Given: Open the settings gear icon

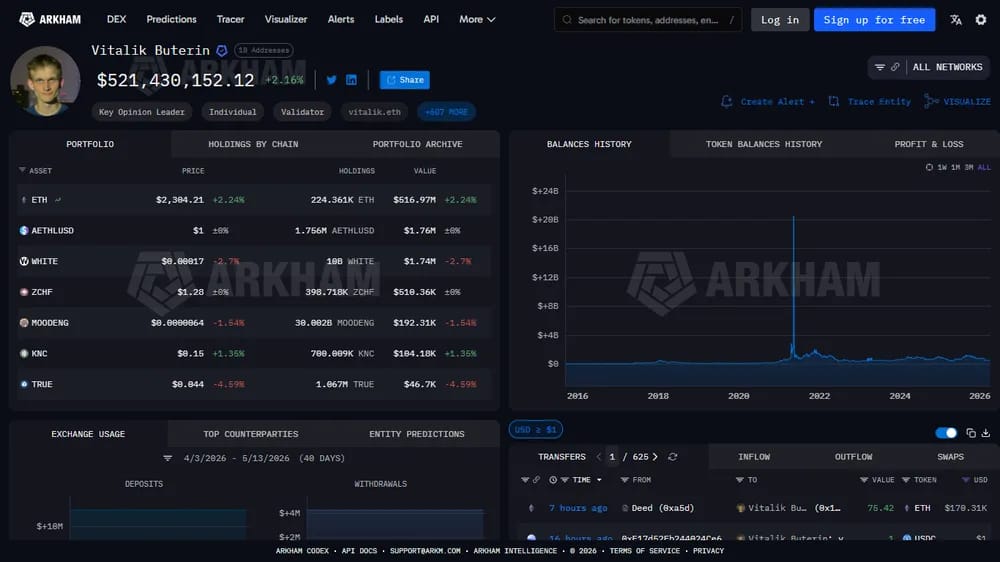Looking at the screenshot, I should 981,20.
